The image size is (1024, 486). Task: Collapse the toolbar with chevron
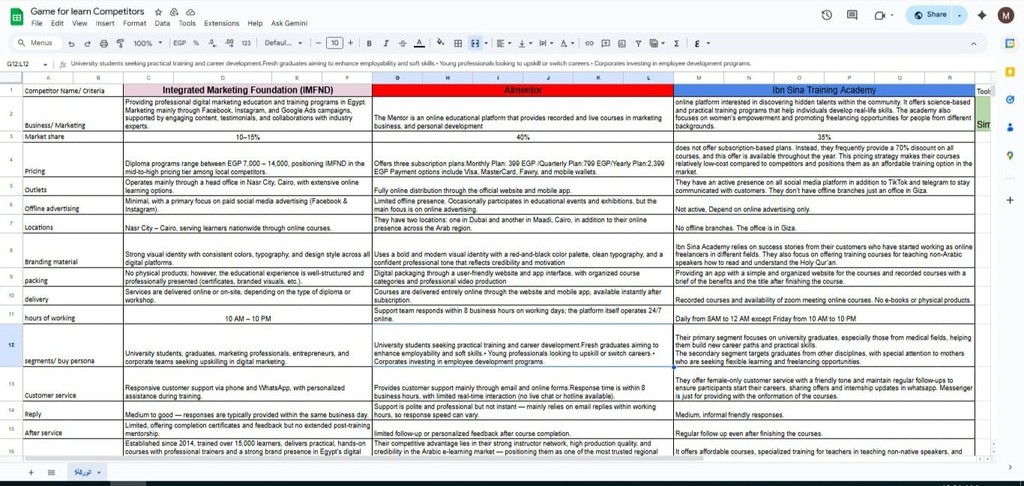coord(974,43)
